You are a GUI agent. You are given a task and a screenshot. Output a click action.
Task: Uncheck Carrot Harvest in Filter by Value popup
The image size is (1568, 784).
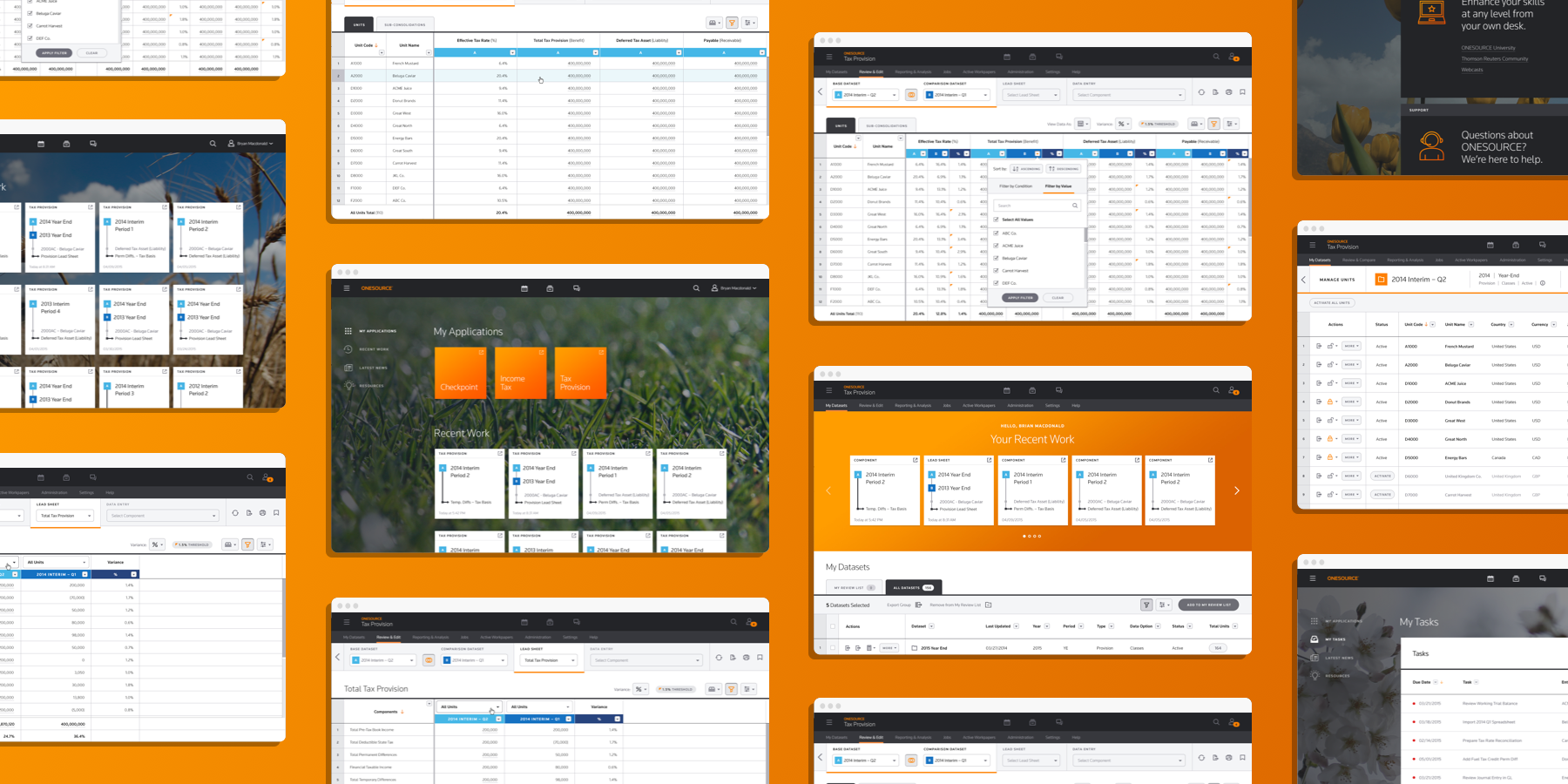(x=997, y=270)
